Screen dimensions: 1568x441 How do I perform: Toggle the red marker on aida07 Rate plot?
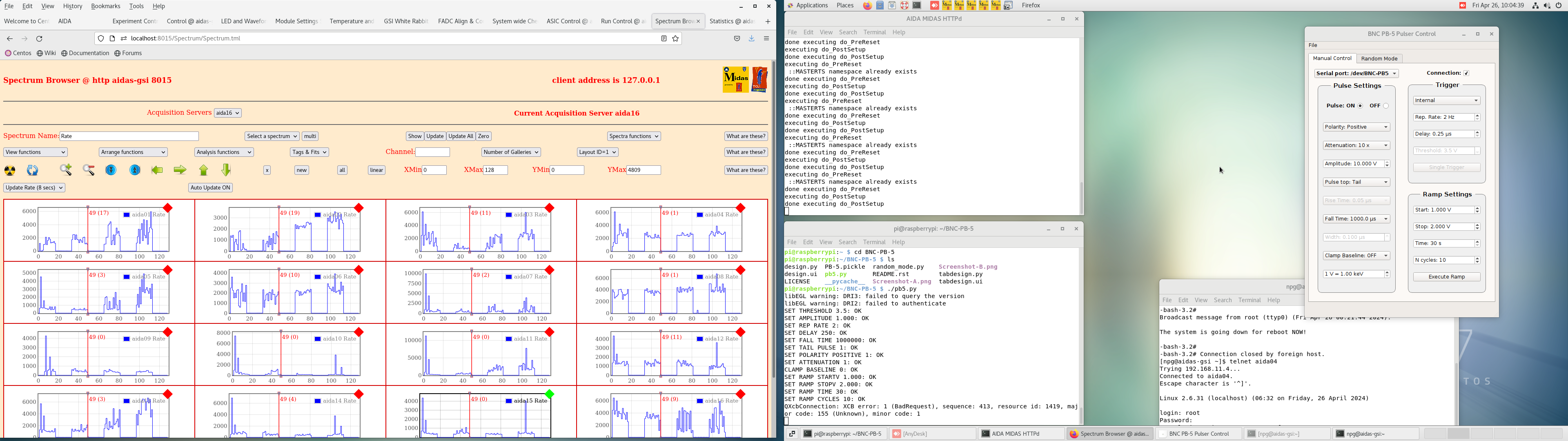(550, 270)
